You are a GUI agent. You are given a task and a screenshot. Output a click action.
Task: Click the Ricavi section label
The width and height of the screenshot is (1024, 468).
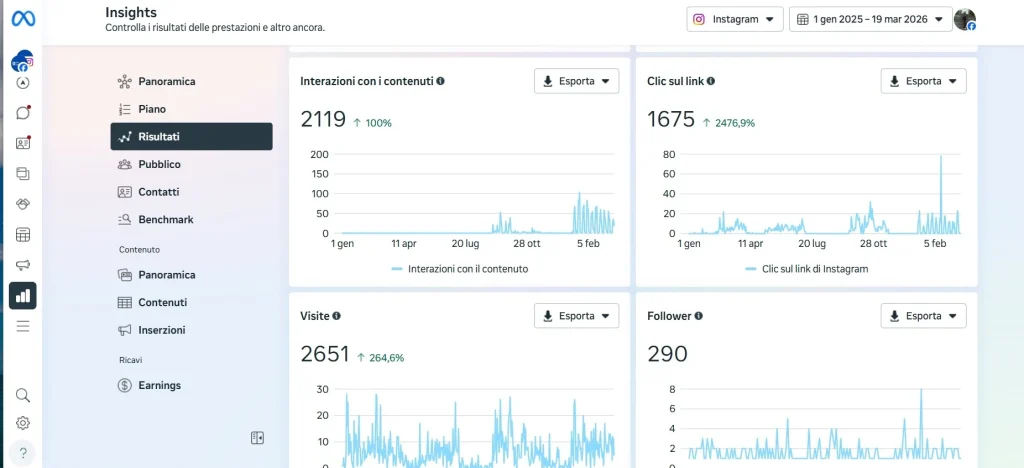tap(130, 360)
